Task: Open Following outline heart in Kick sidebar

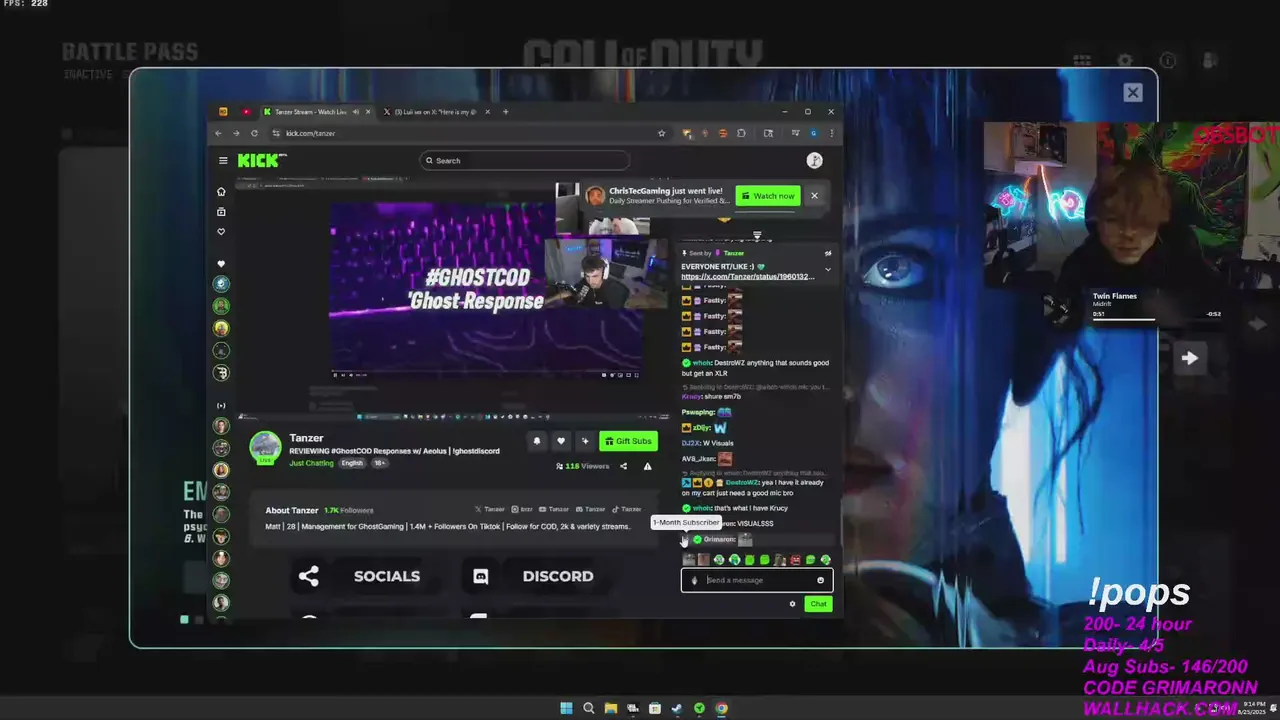Action: pos(222,232)
